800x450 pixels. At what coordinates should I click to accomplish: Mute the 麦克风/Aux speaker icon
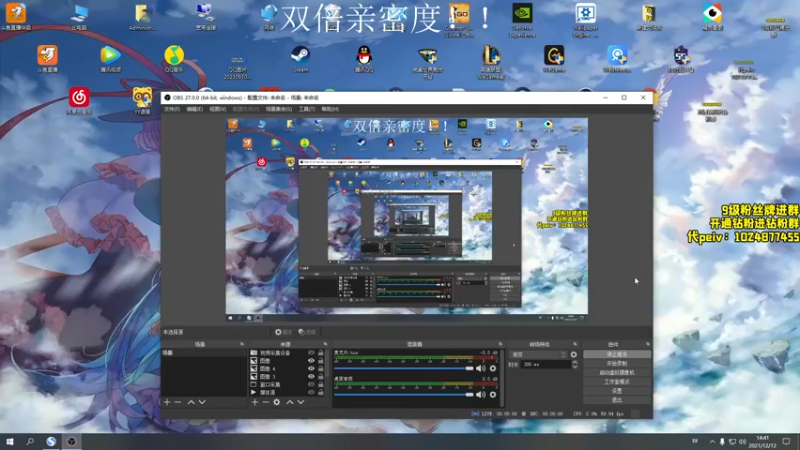(481, 368)
